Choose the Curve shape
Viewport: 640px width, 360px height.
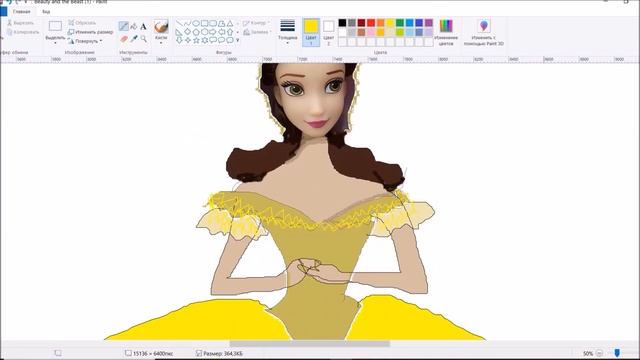pyautogui.click(x=187, y=23)
